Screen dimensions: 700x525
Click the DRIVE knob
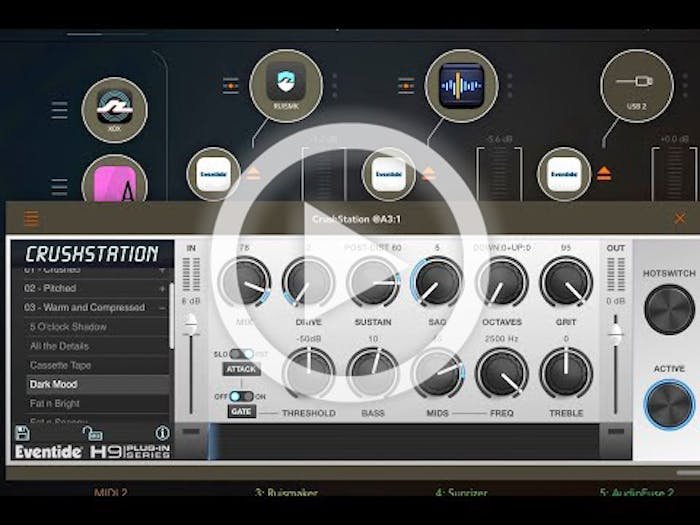[x=308, y=282]
